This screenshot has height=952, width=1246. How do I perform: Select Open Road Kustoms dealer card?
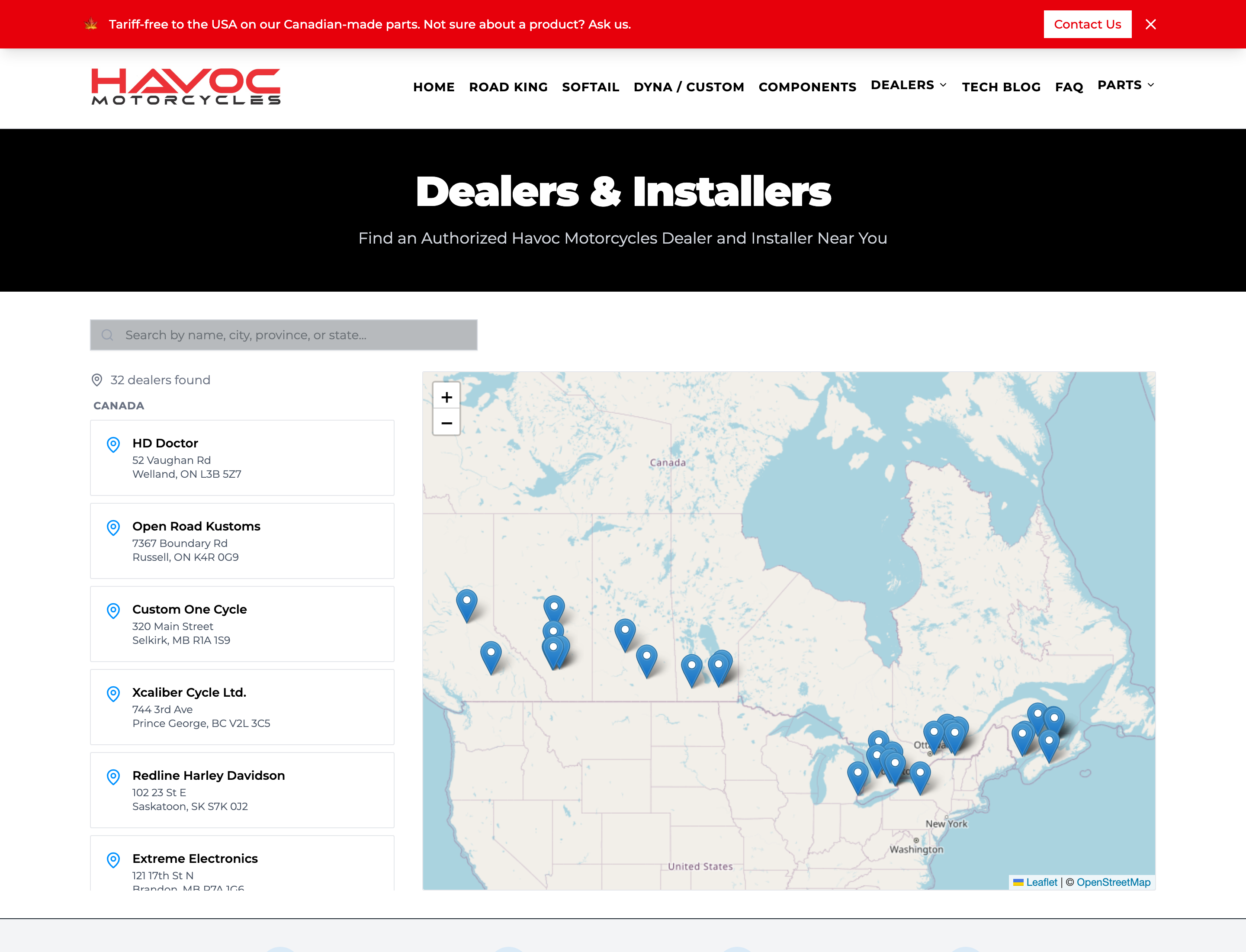coord(242,540)
